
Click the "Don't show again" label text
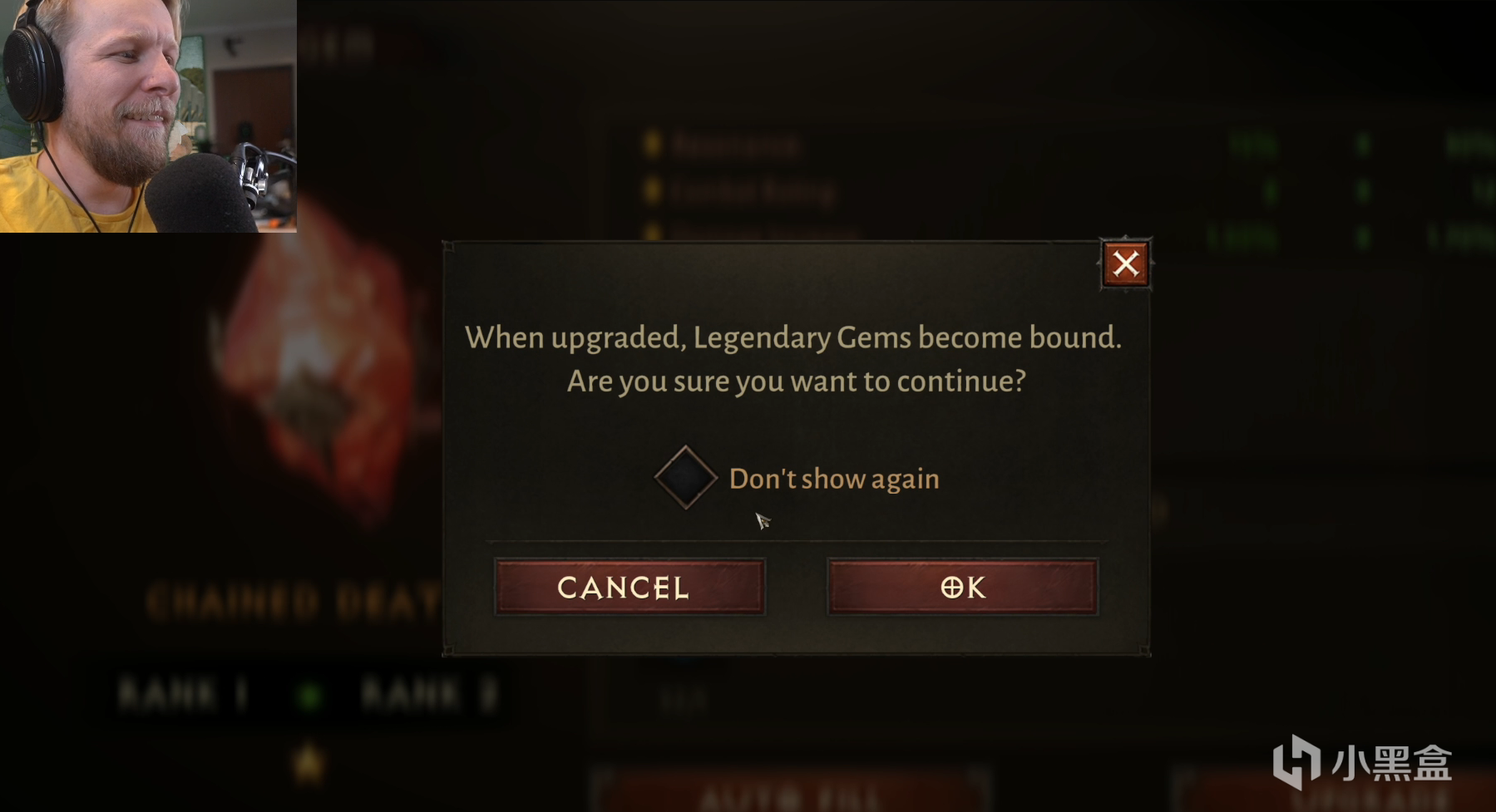pos(834,479)
